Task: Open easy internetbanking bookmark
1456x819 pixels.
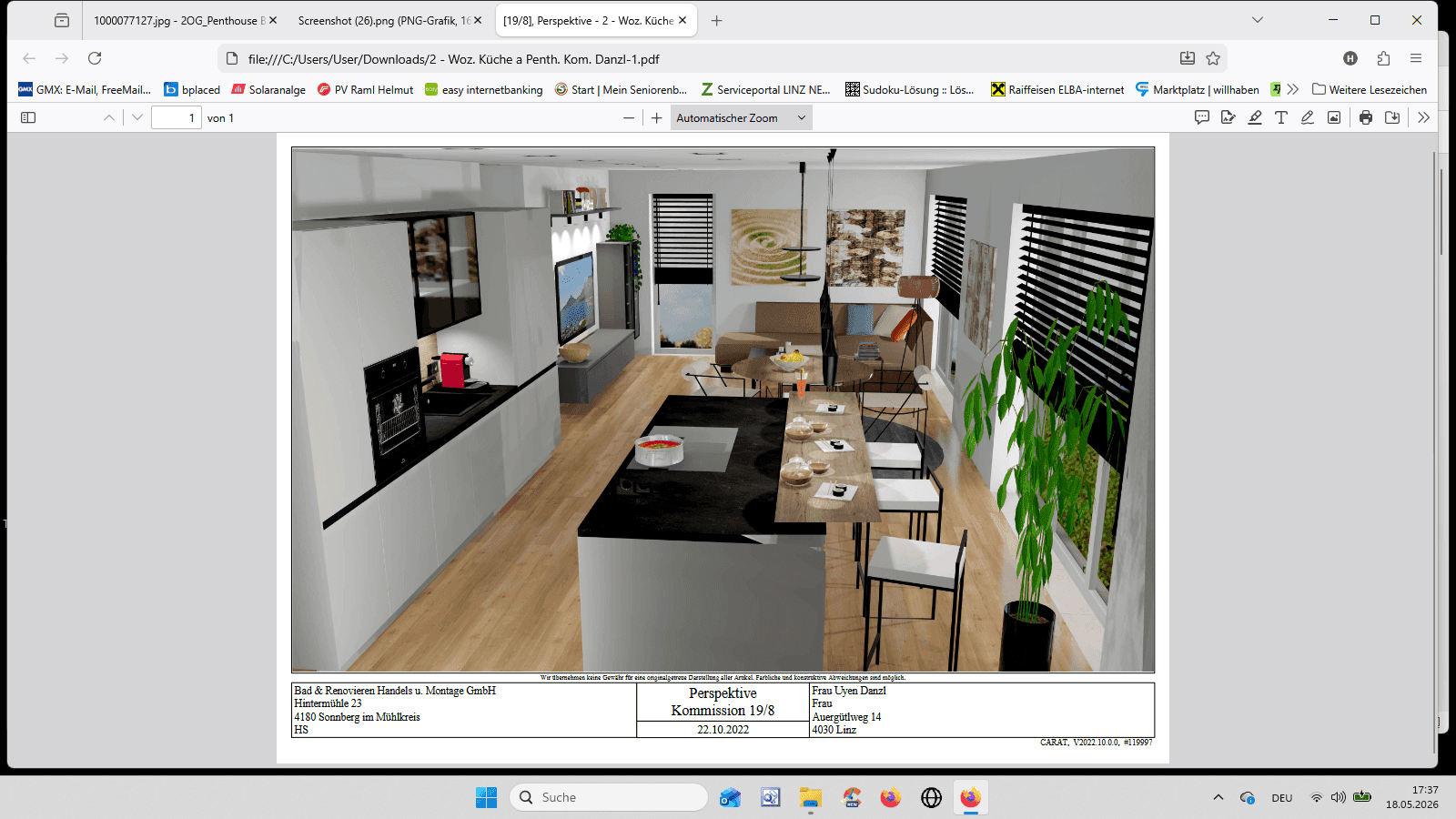Action: point(484,89)
